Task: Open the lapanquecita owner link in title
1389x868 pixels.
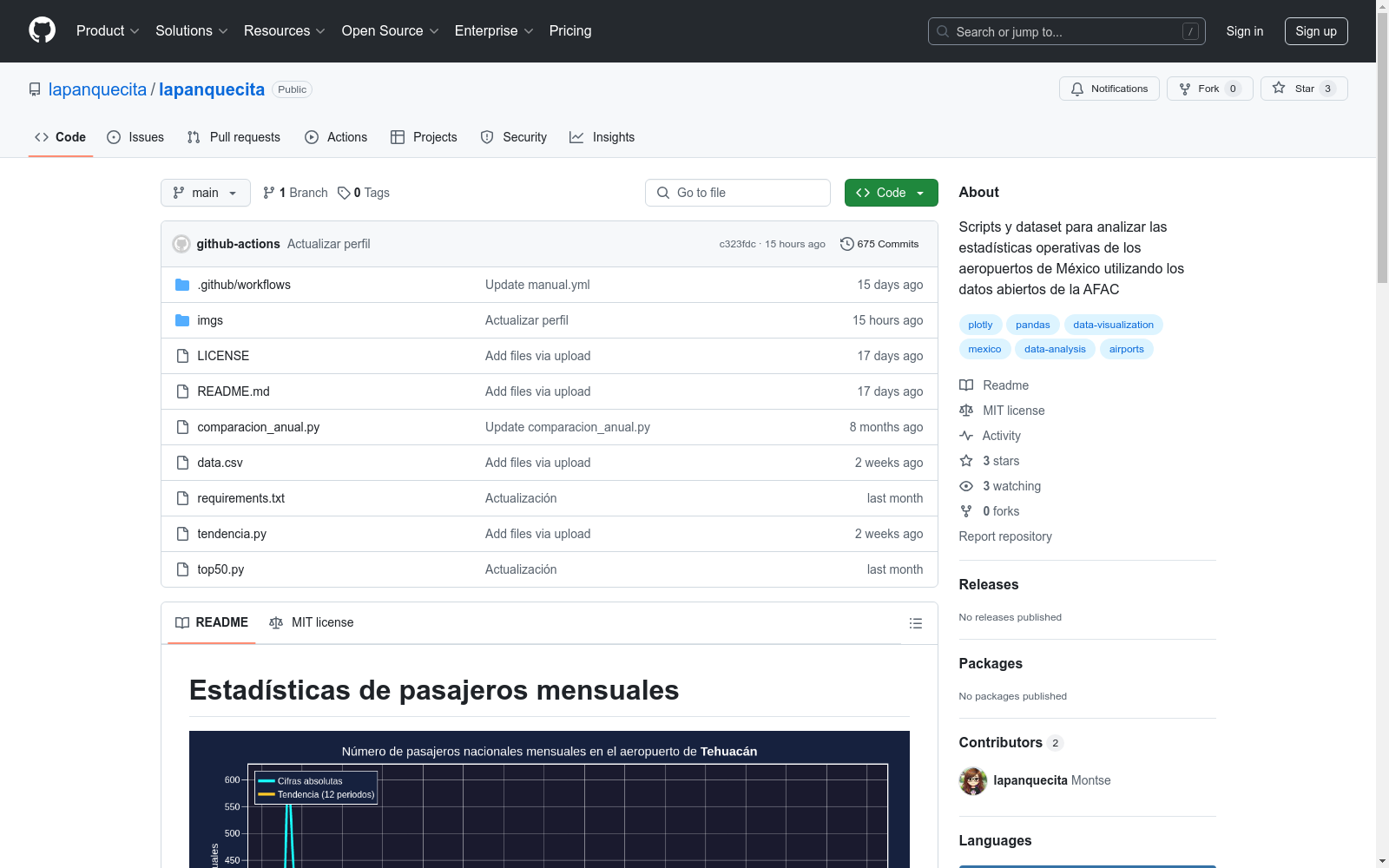Action: (97, 89)
